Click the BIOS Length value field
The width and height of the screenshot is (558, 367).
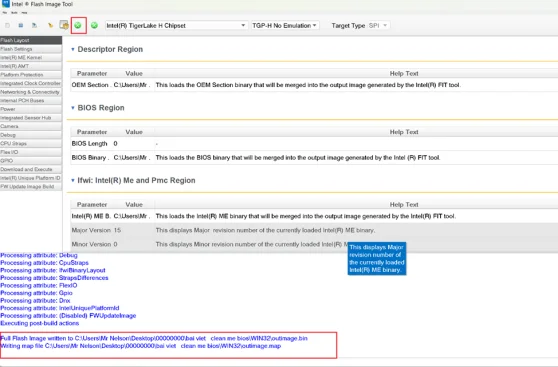coord(132,143)
